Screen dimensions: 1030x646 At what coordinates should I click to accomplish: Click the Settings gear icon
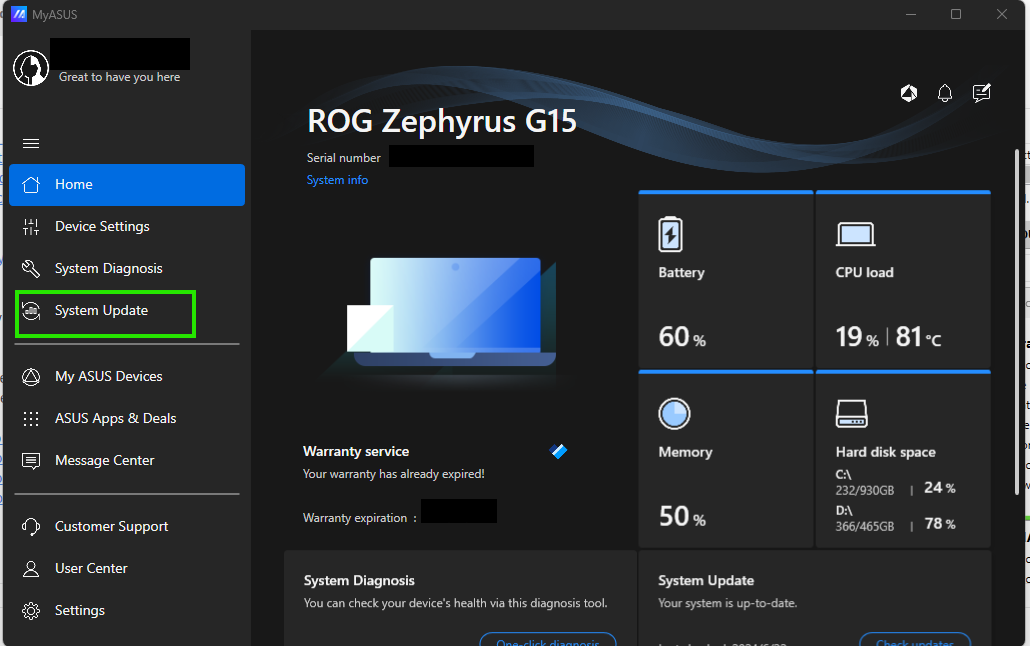point(31,611)
